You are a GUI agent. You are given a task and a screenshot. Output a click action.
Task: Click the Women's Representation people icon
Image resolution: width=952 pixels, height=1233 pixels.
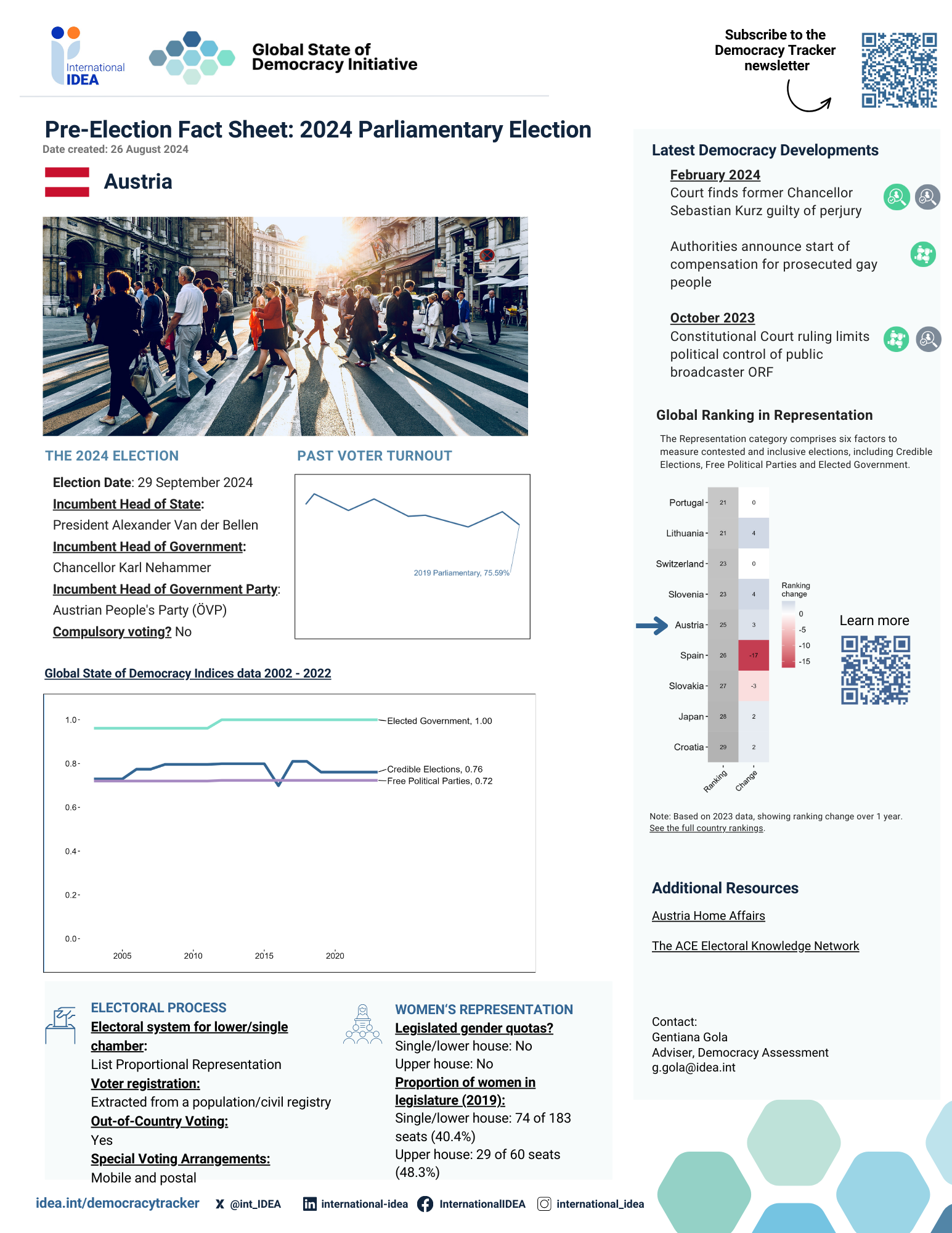click(x=362, y=1024)
